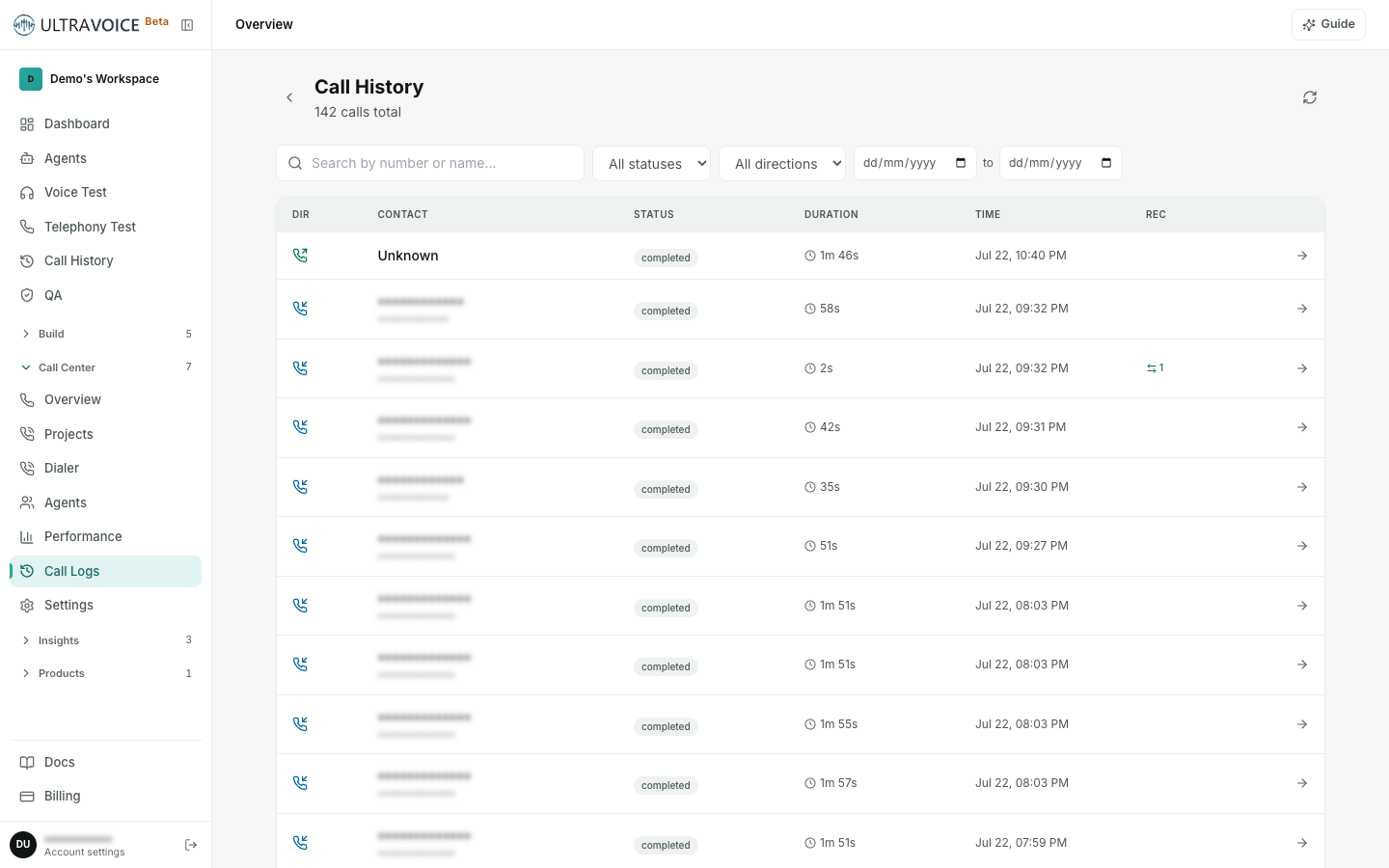This screenshot has height=868, width=1389.
Task: Open the All directions dropdown
Action: coord(782,164)
